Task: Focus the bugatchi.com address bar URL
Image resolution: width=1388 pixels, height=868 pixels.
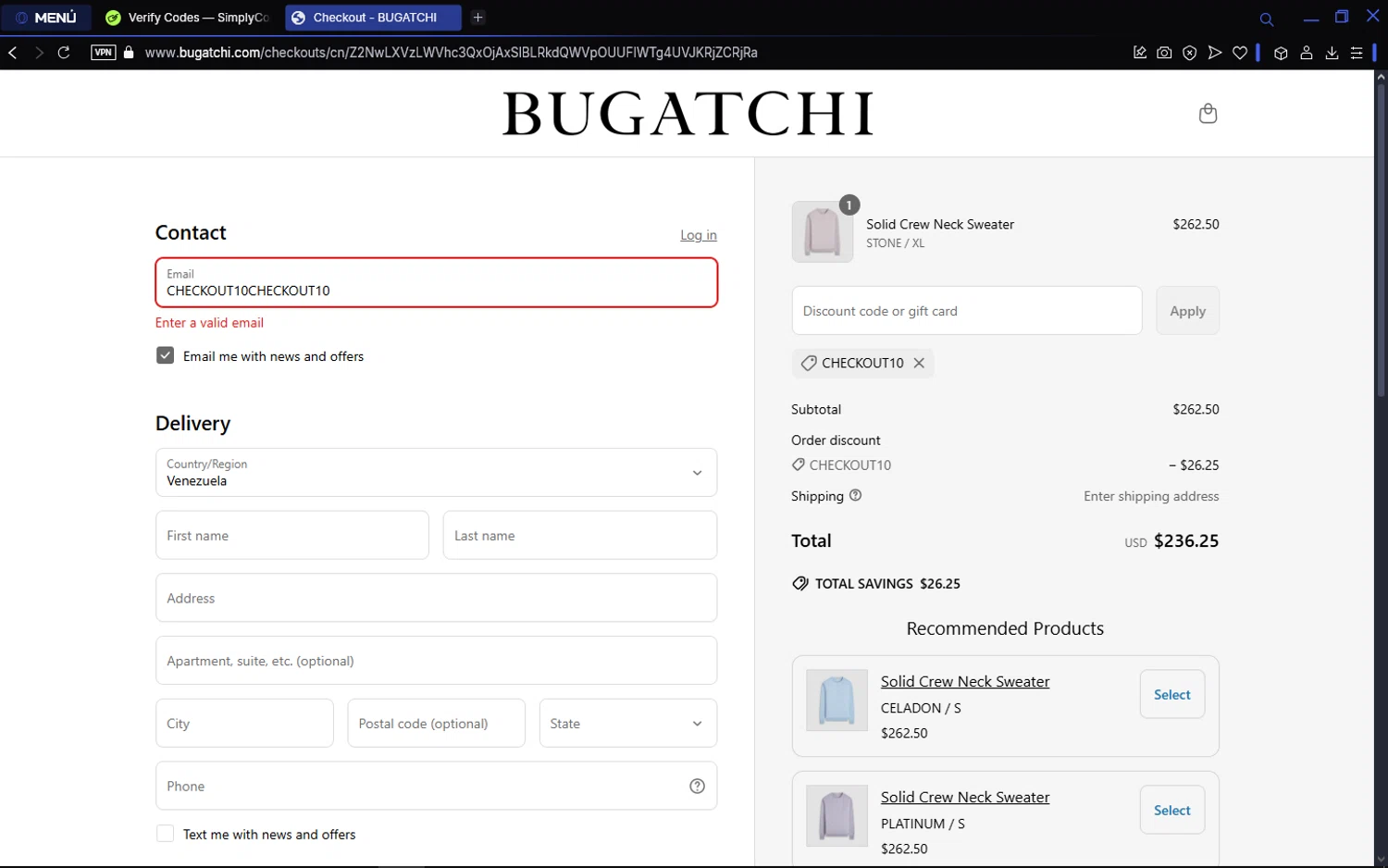Action: coord(452,53)
